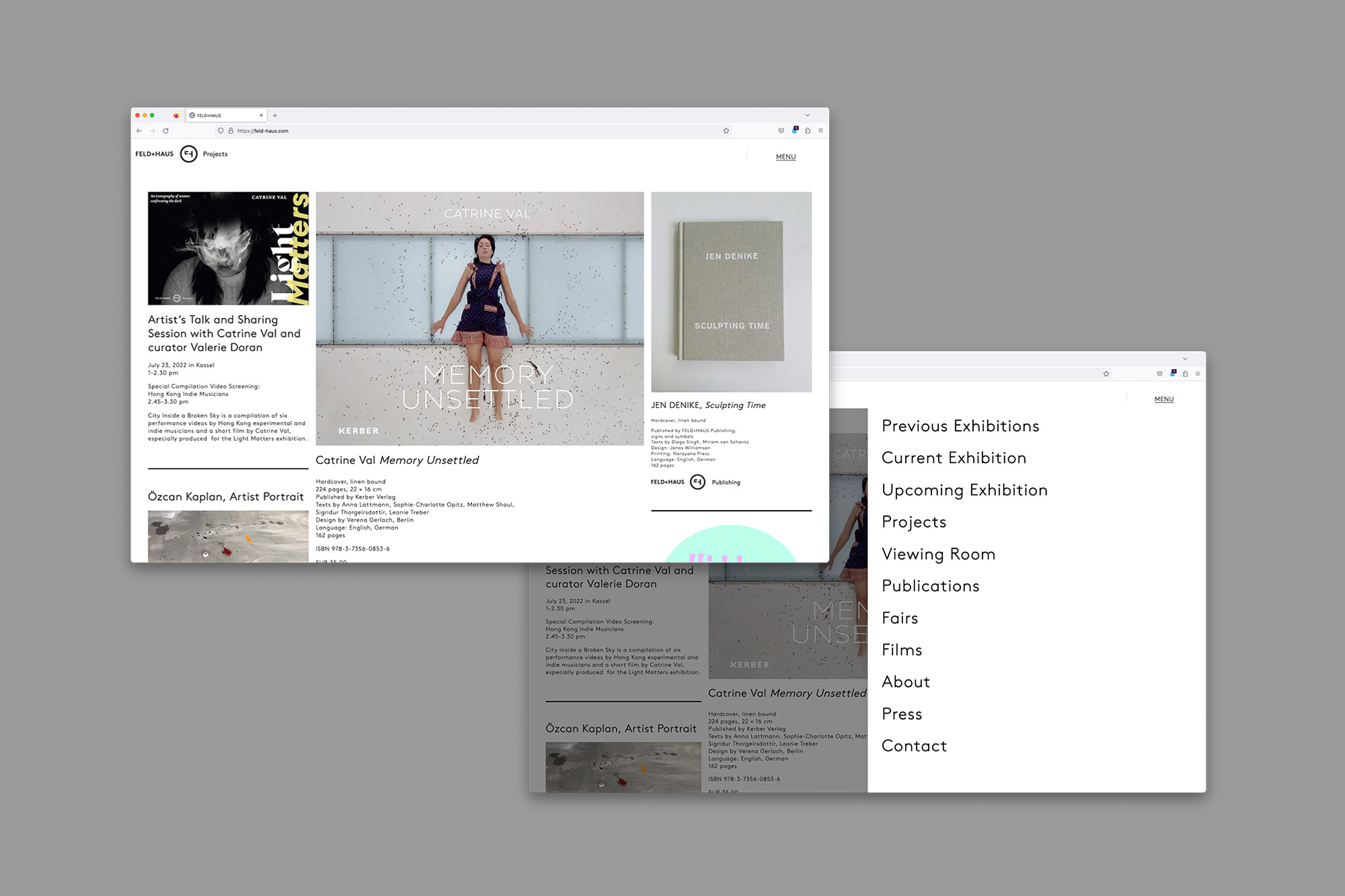Viewport: 1345px width, 896px height.
Task: Open the Contact menu entry
Action: click(x=914, y=746)
